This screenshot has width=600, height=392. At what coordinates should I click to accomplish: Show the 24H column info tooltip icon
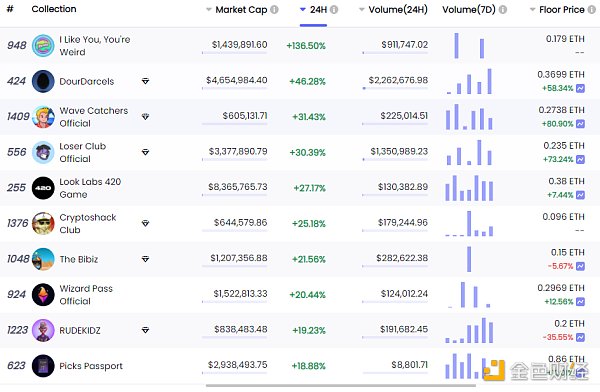[x=334, y=10]
